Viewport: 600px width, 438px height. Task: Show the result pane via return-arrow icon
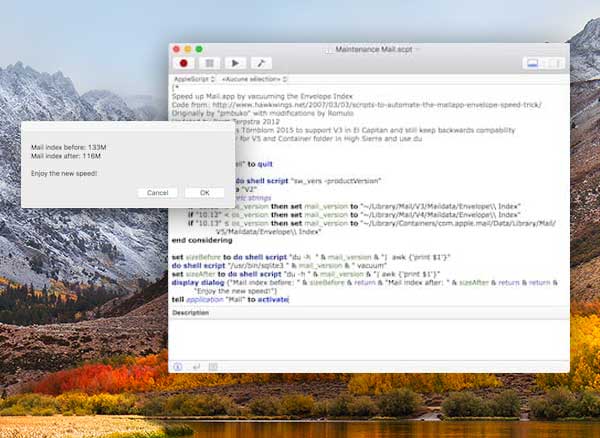[196, 367]
